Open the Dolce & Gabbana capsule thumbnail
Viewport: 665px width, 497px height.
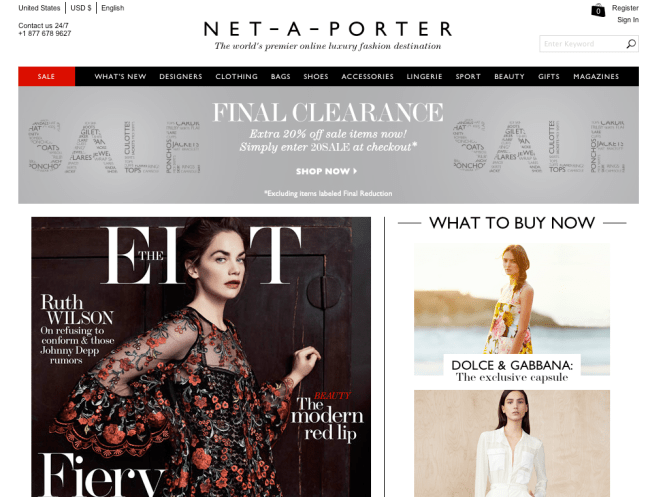click(x=512, y=310)
